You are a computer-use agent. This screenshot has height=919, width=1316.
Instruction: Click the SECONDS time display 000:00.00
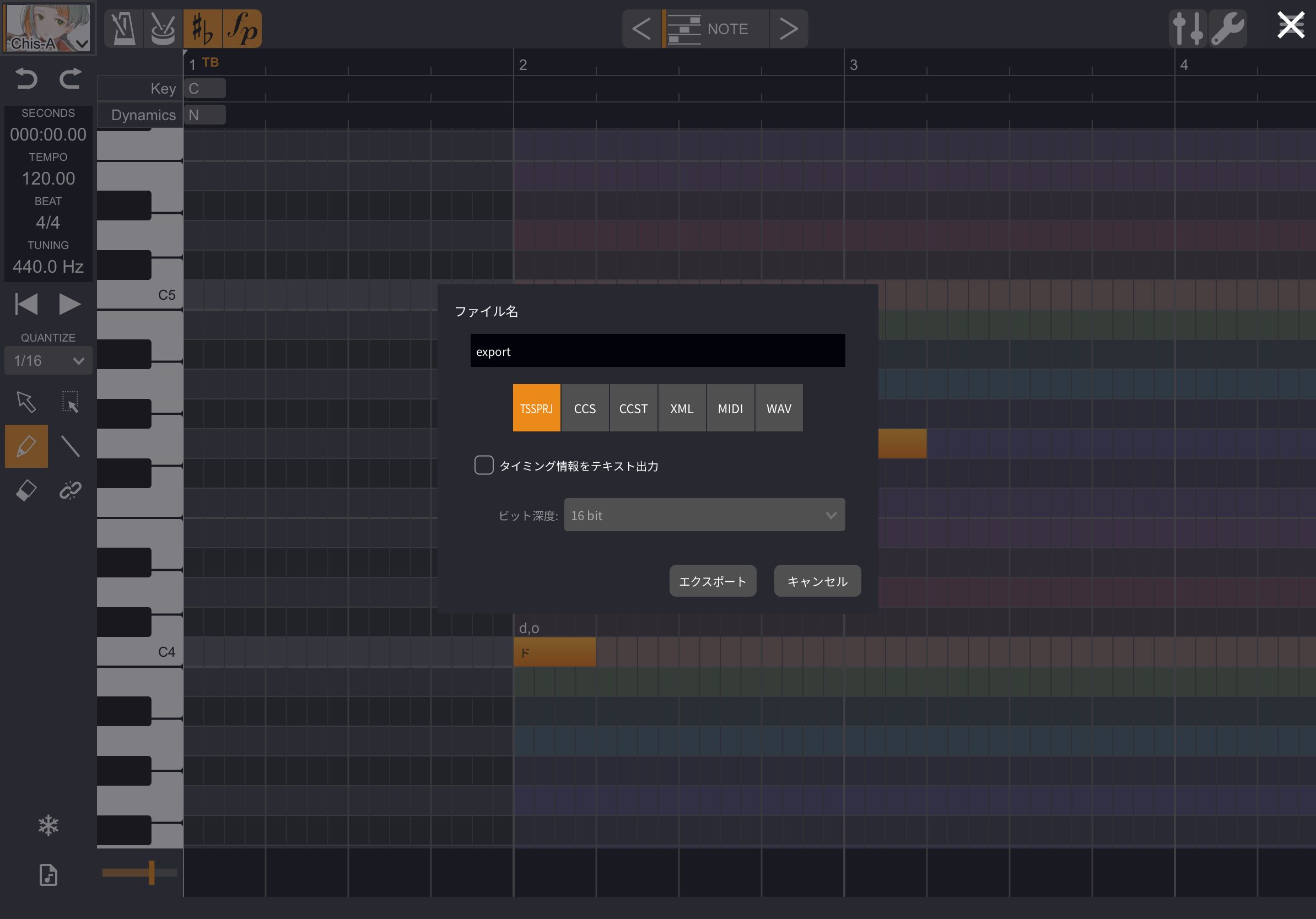[48, 134]
